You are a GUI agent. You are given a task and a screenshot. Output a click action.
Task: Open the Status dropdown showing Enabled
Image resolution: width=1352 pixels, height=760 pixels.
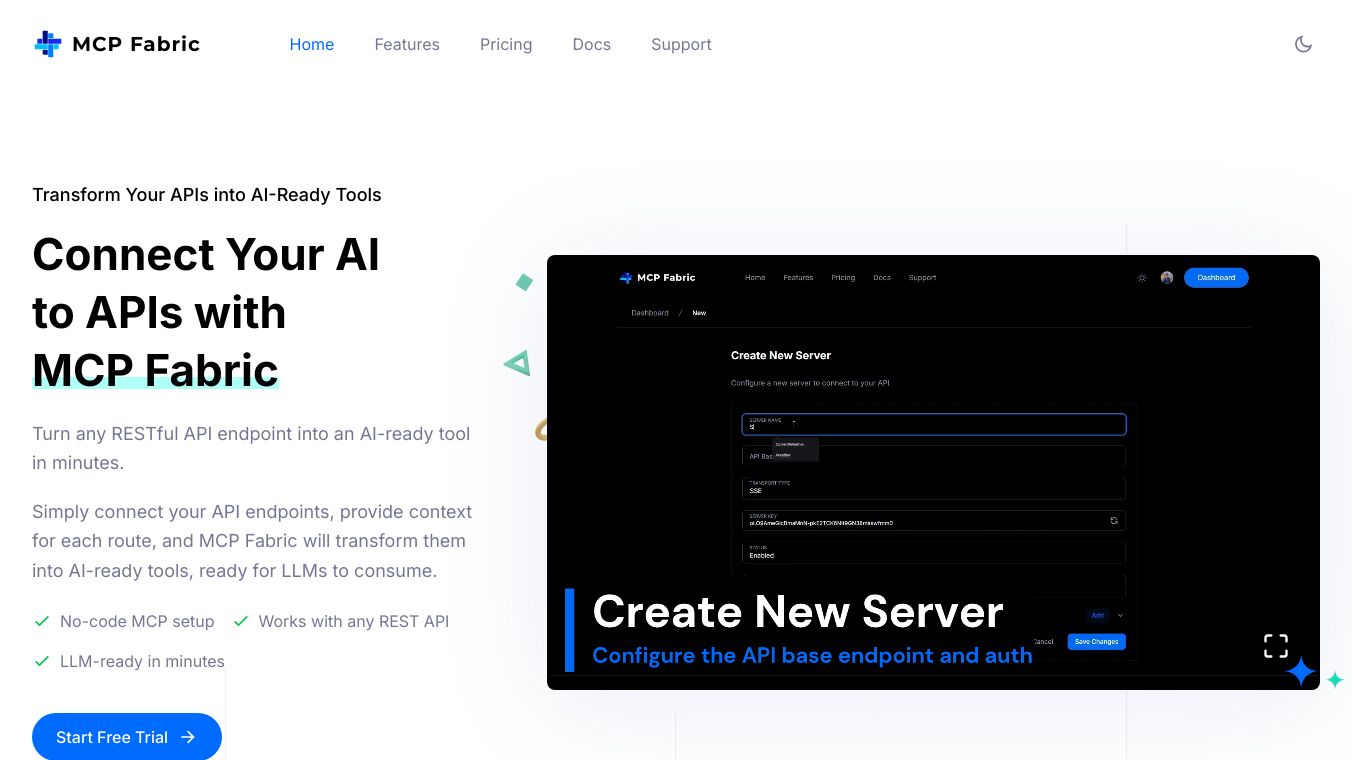[934, 552]
